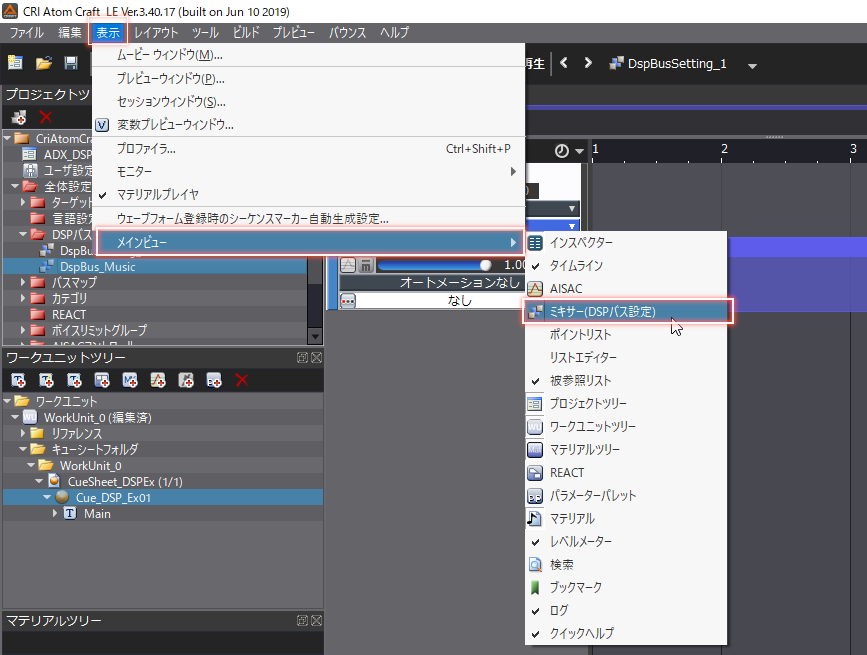Open 変数プレビューウィンドウ menu entry

pyautogui.click(x=308, y=125)
